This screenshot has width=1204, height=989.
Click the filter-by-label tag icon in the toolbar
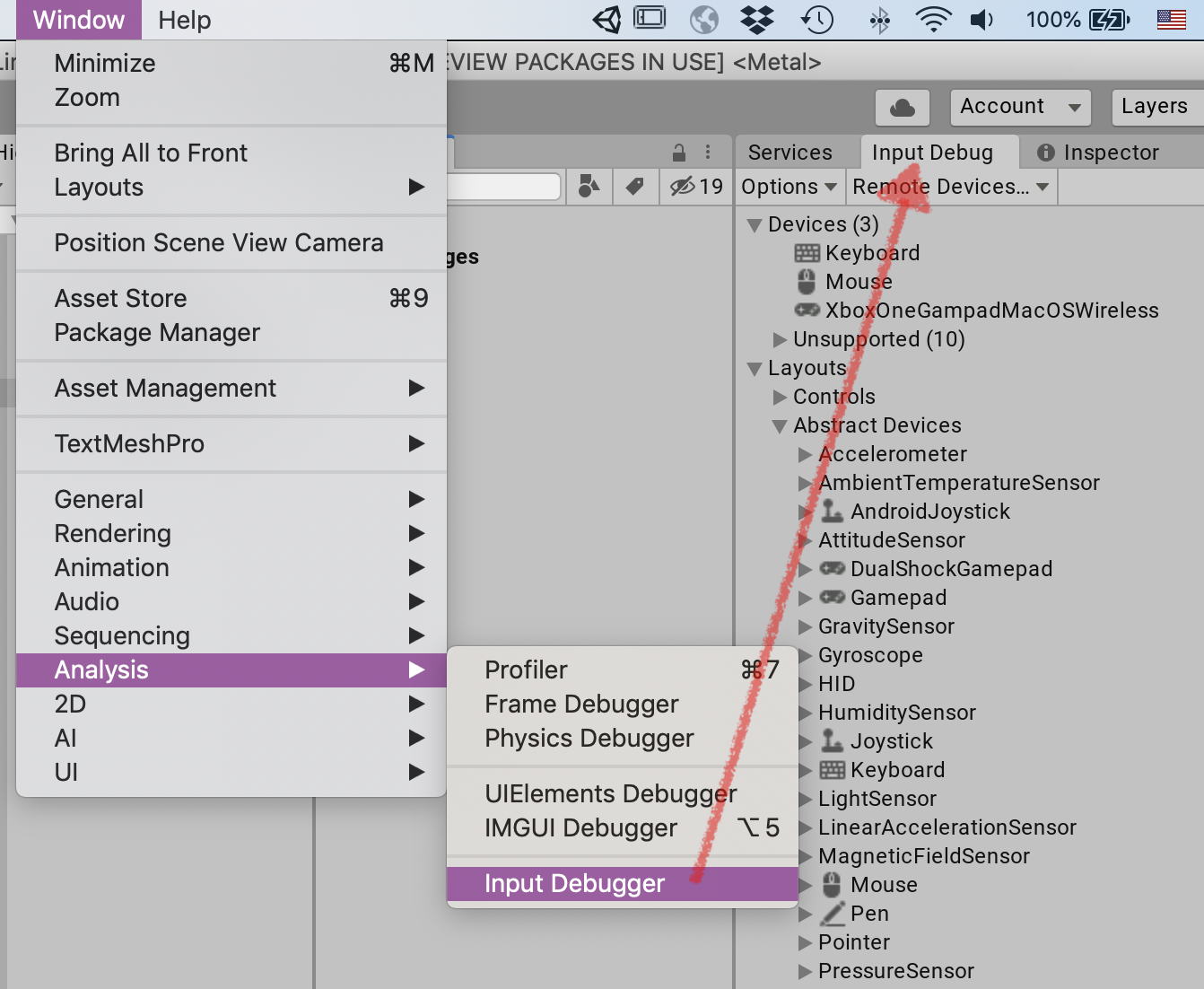[x=635, y=187]
